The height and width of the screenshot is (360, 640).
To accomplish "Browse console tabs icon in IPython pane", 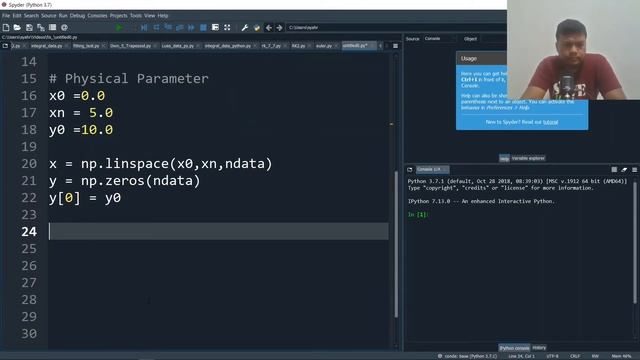I will 410,169.
